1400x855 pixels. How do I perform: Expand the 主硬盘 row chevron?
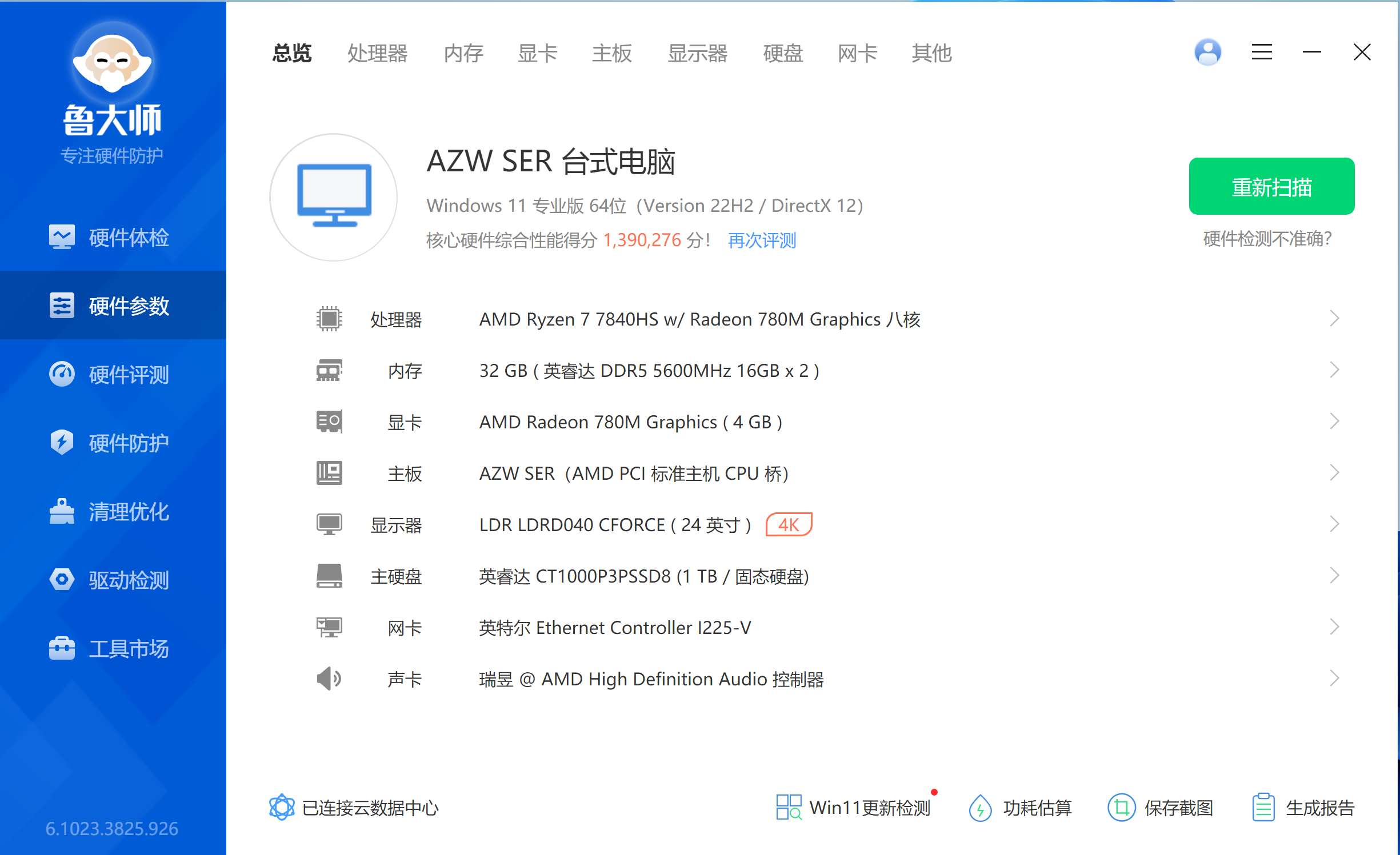[x=1334, y=576]
